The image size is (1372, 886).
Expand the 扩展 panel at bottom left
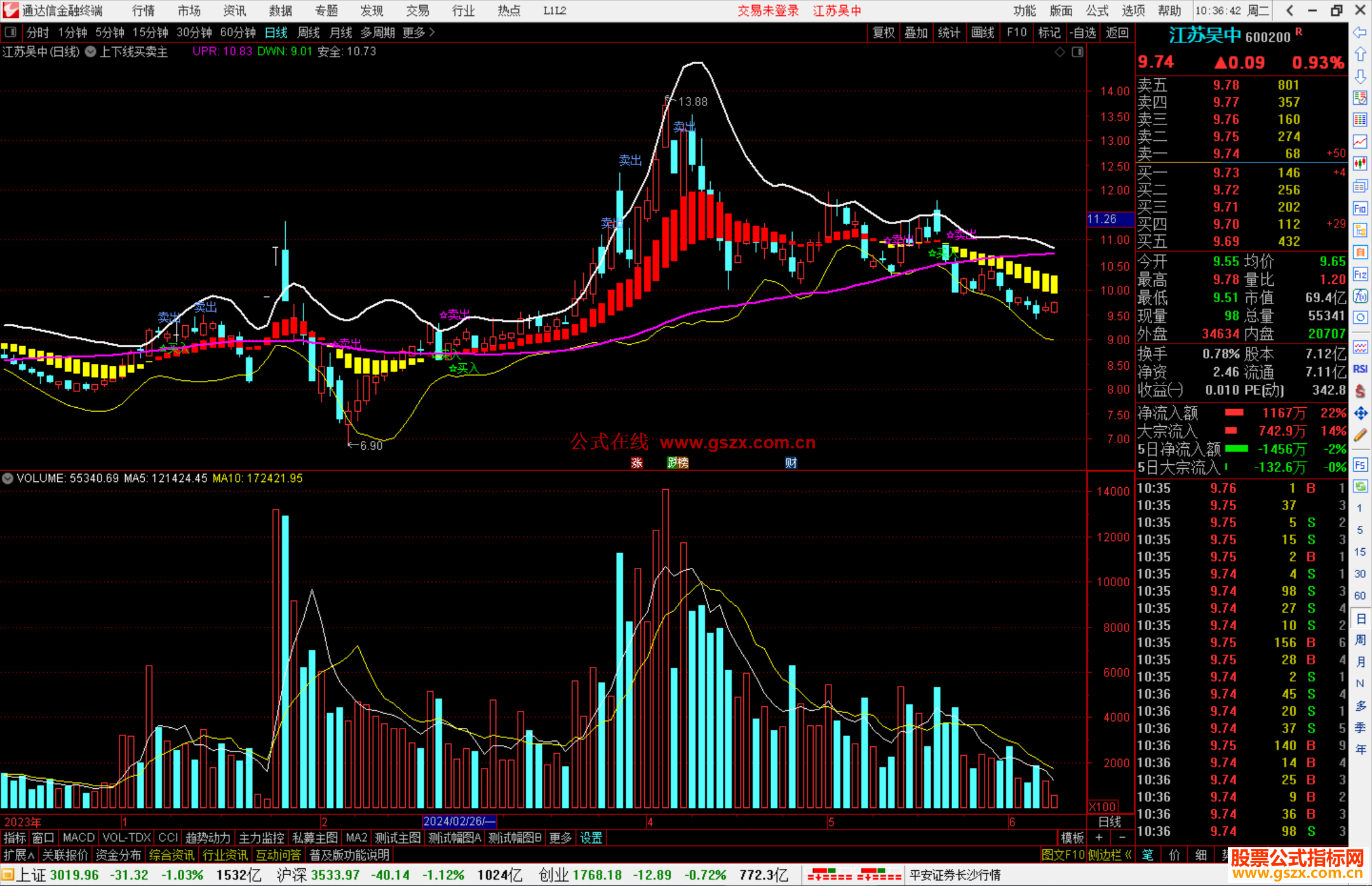tap(18, 855)
